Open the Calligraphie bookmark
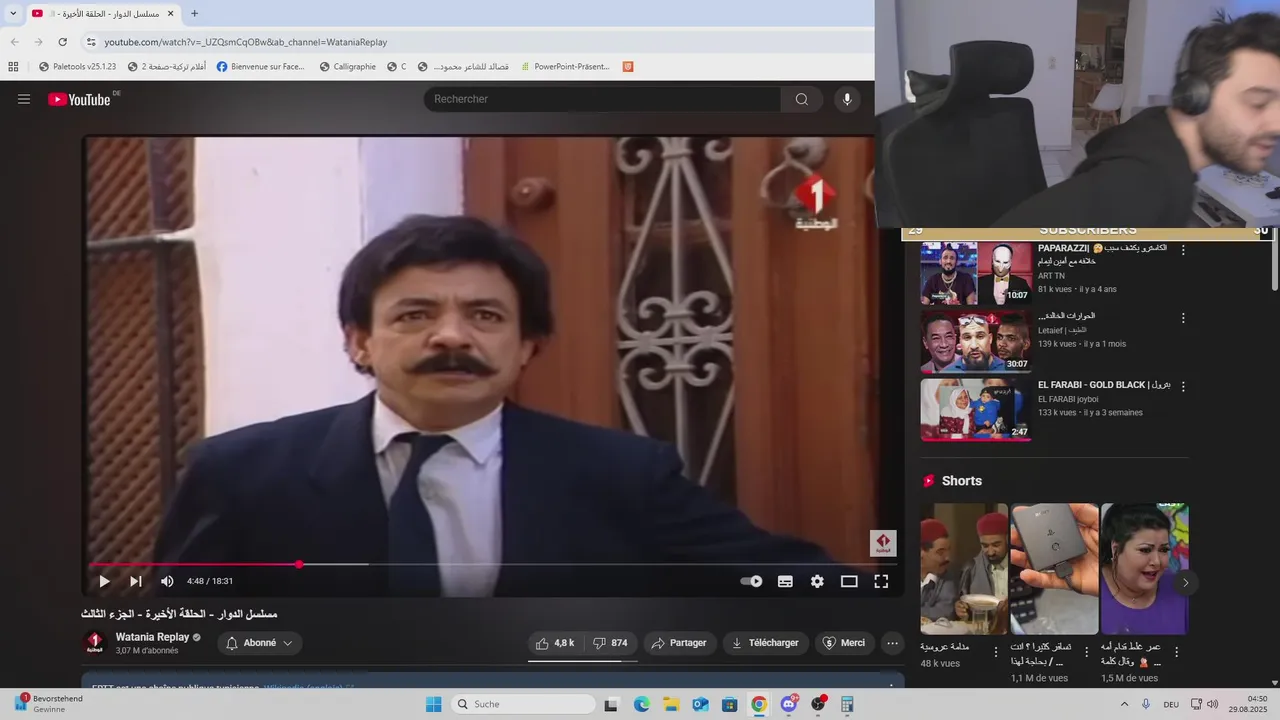The height and width of the screenshot is (720, 1280). tap(347, 67)
